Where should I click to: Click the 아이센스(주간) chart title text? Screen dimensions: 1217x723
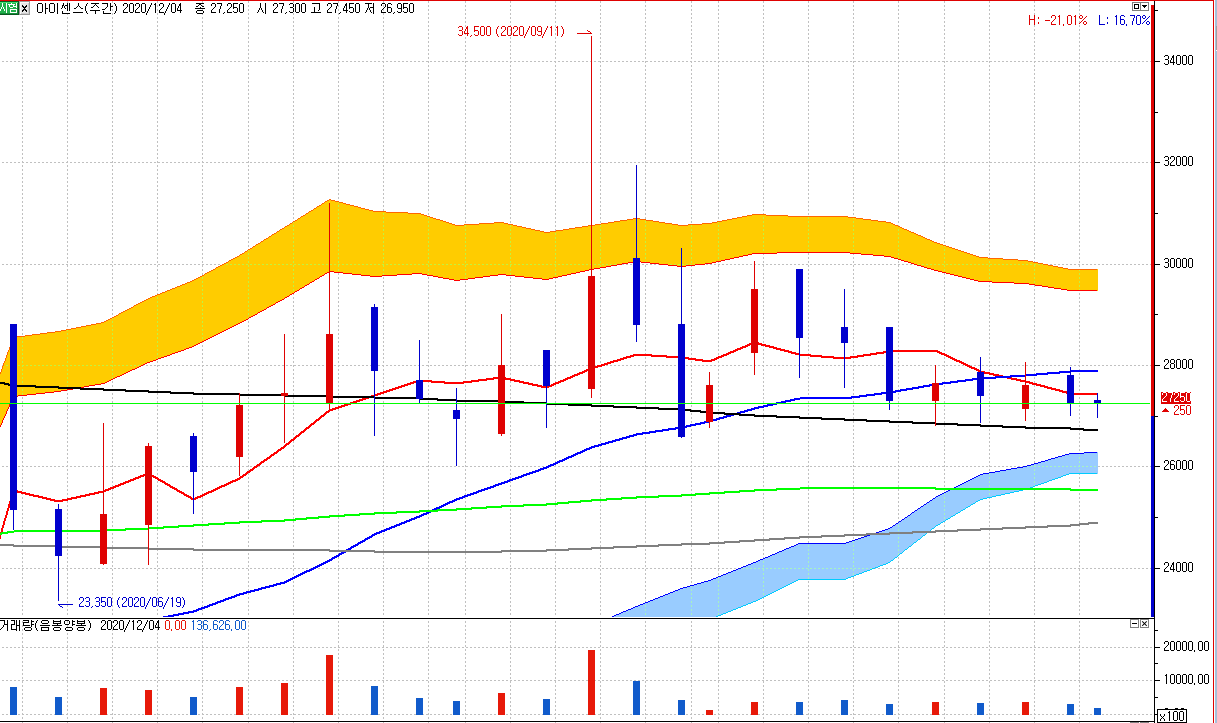(77, 8)
